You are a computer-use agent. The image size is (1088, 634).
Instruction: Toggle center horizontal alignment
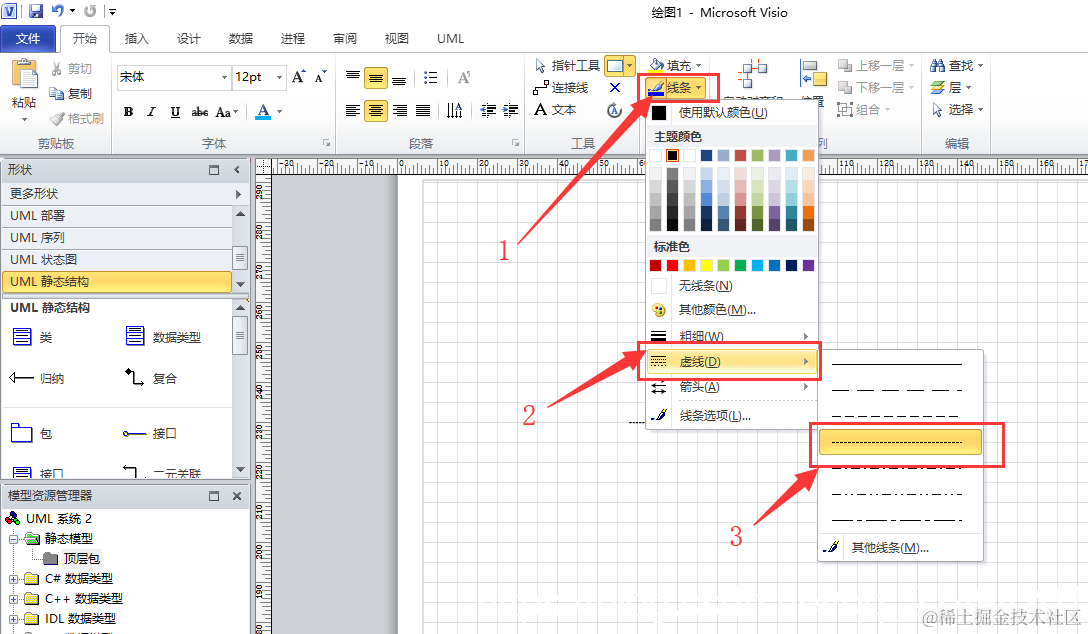376,110
